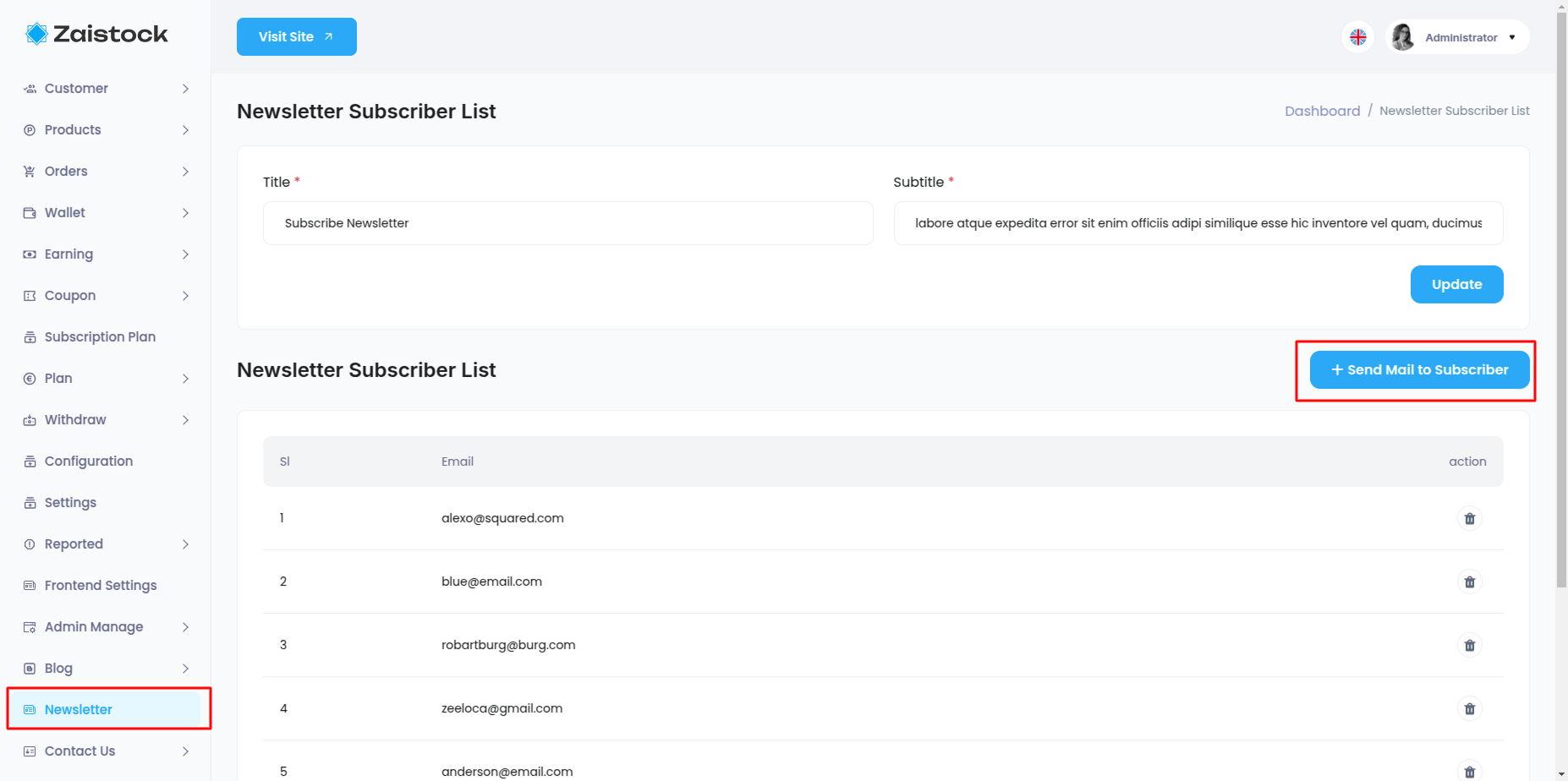Screen dimensions: 1568x781
Task: Expand the Products submenu chevron
Action: [185, 130]
